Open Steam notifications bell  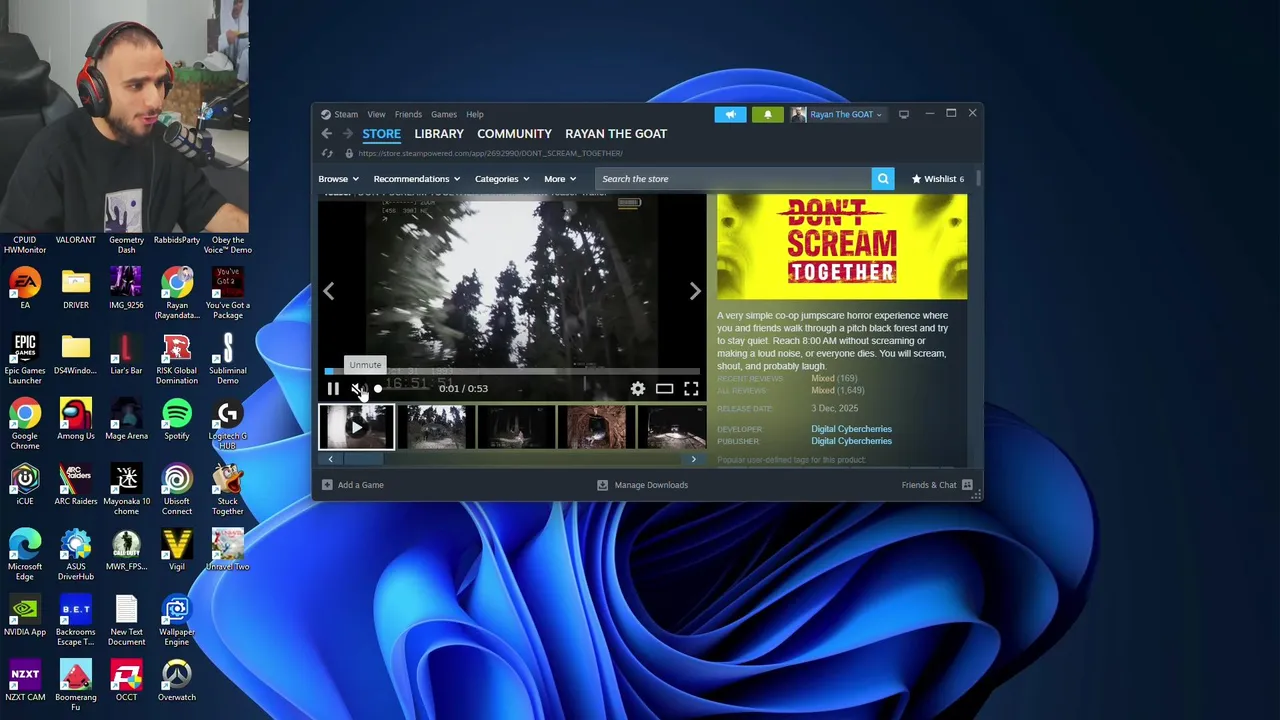[767, 114]
